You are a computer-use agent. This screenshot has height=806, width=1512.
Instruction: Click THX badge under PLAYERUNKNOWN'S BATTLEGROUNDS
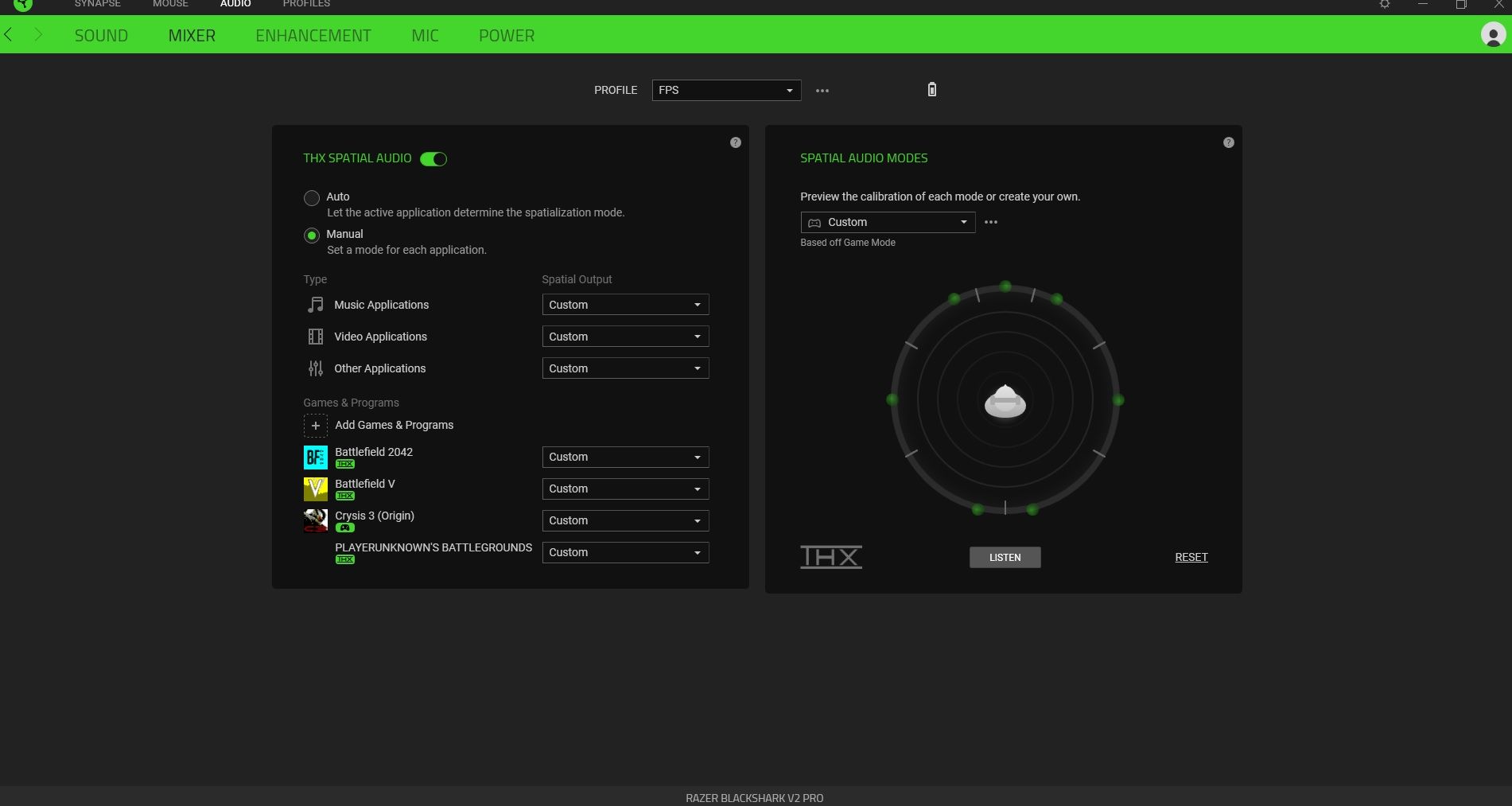(345, 559)
